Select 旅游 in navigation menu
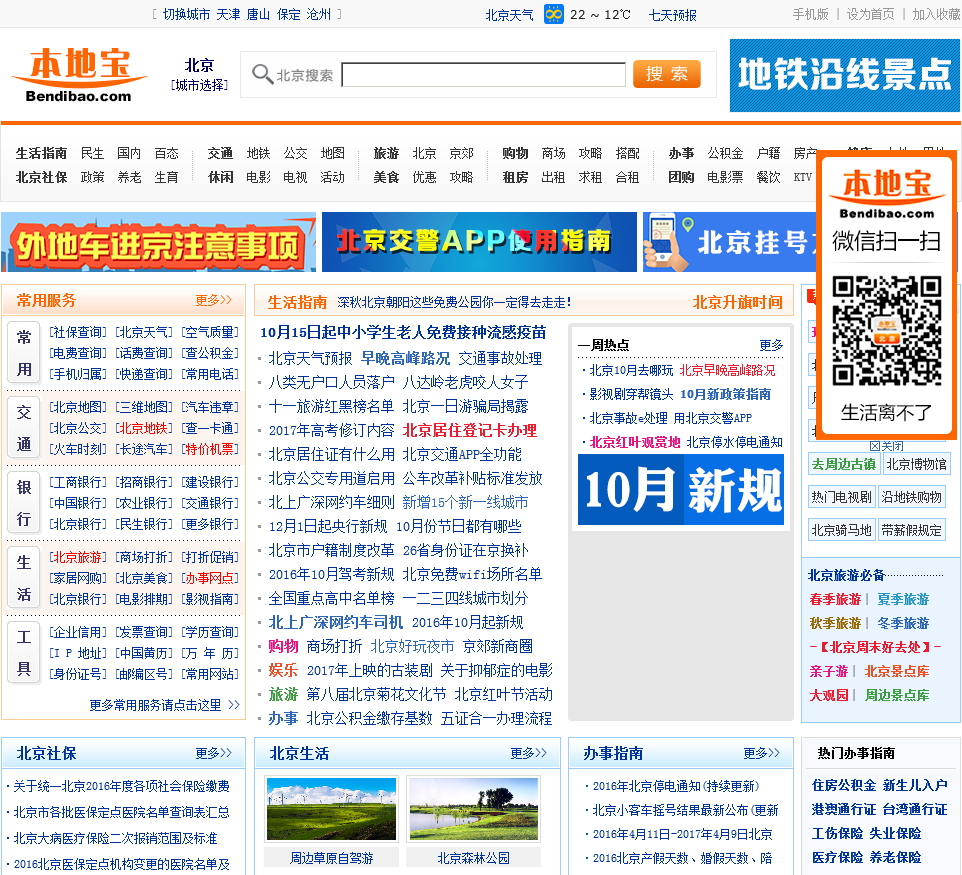The width and height of the screenshot is (962, 875). click(386, 153)
